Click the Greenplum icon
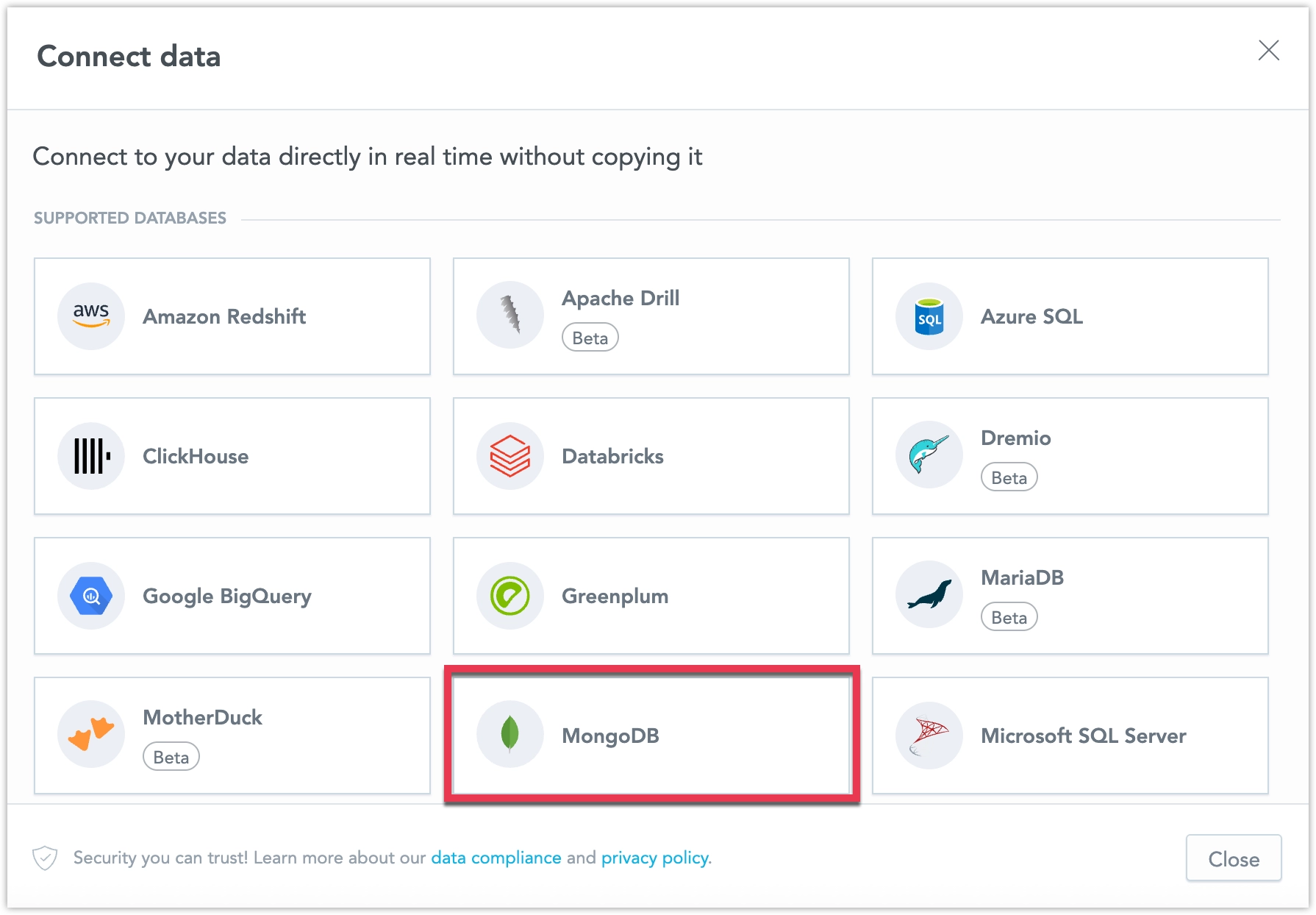 (x=509, y=595)
